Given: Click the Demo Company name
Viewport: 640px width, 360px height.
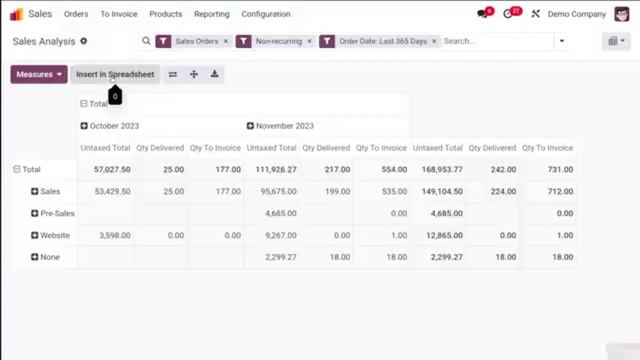Looking at the screenshot, I should tap(577, 14).
